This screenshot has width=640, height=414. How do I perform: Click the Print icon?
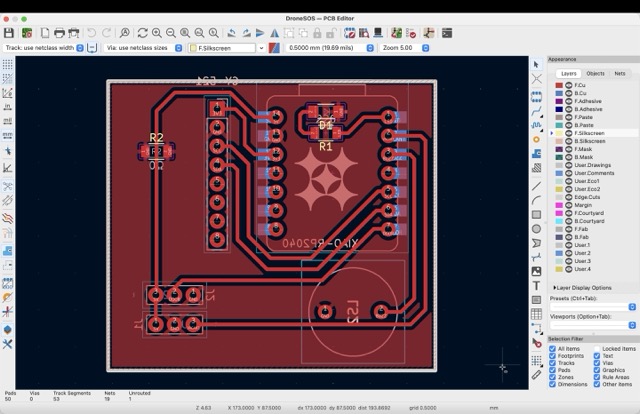tap(59, 33)
